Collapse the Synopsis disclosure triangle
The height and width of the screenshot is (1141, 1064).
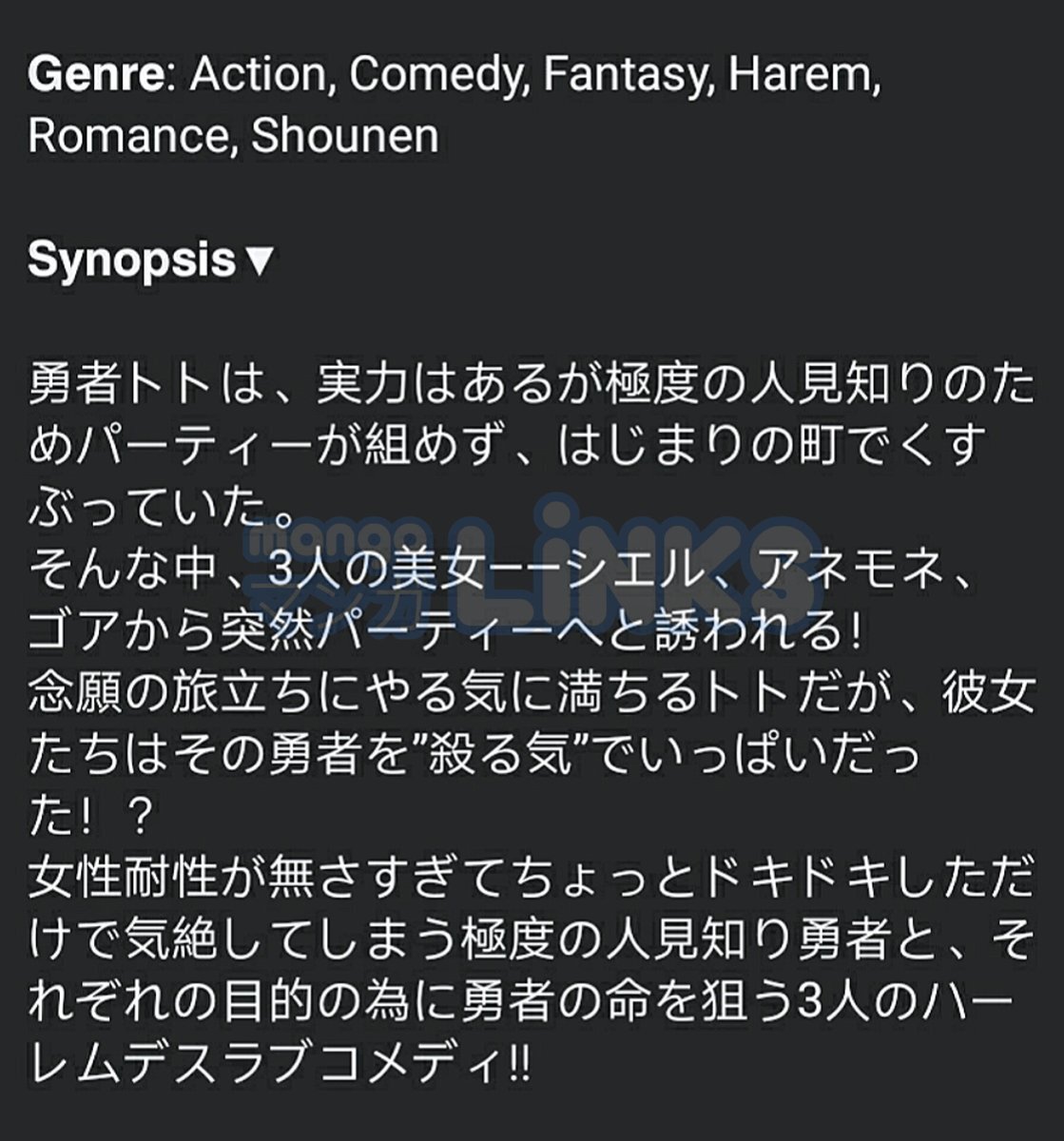coord(259,261)
